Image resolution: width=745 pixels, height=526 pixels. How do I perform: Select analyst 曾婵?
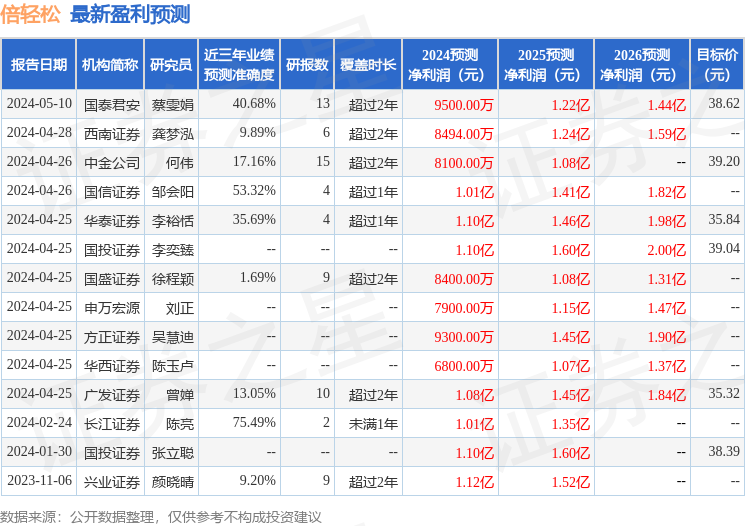tap(180, 395)
